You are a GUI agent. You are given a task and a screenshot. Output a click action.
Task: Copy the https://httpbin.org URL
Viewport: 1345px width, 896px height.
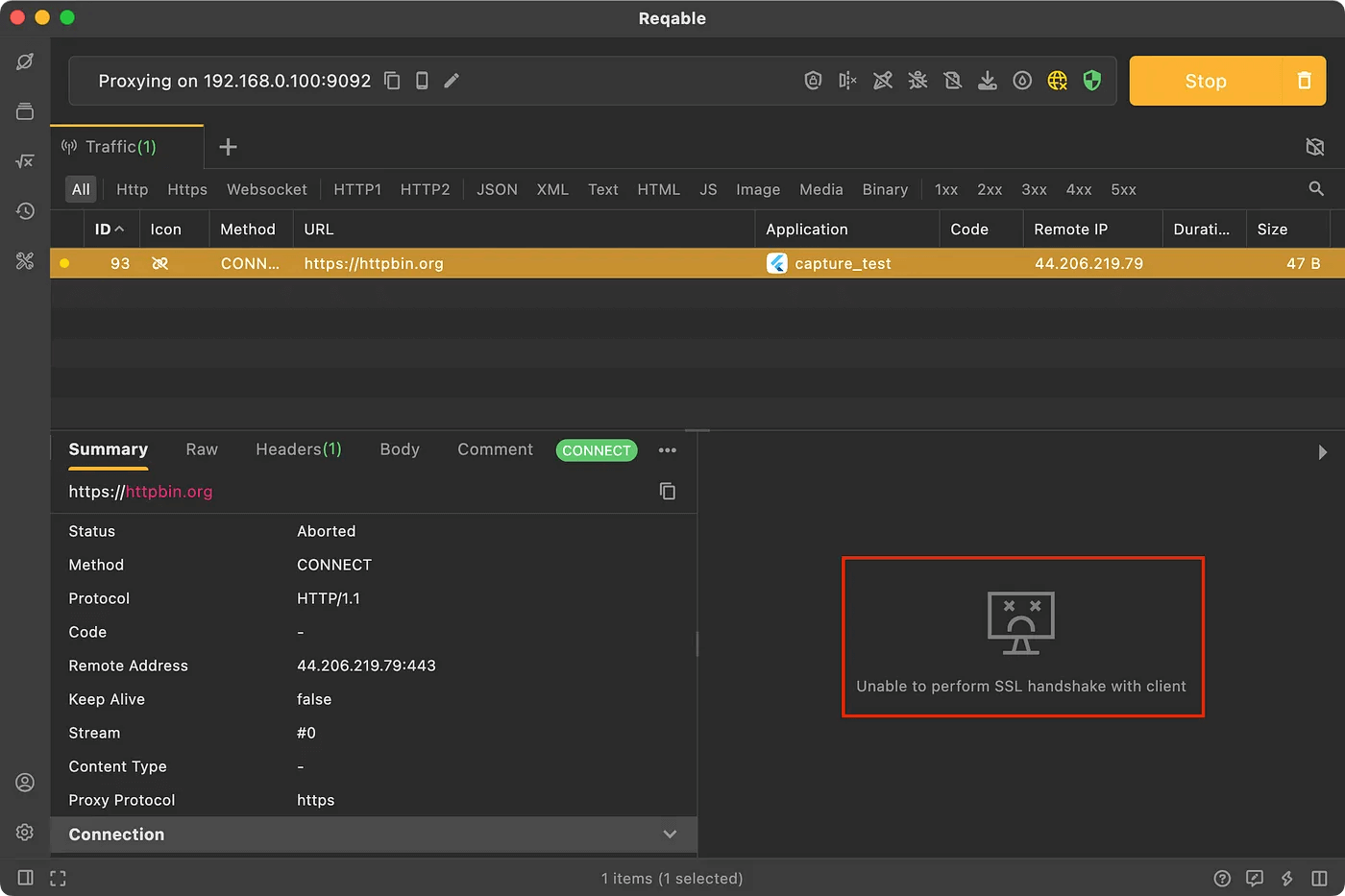(668, 492)
